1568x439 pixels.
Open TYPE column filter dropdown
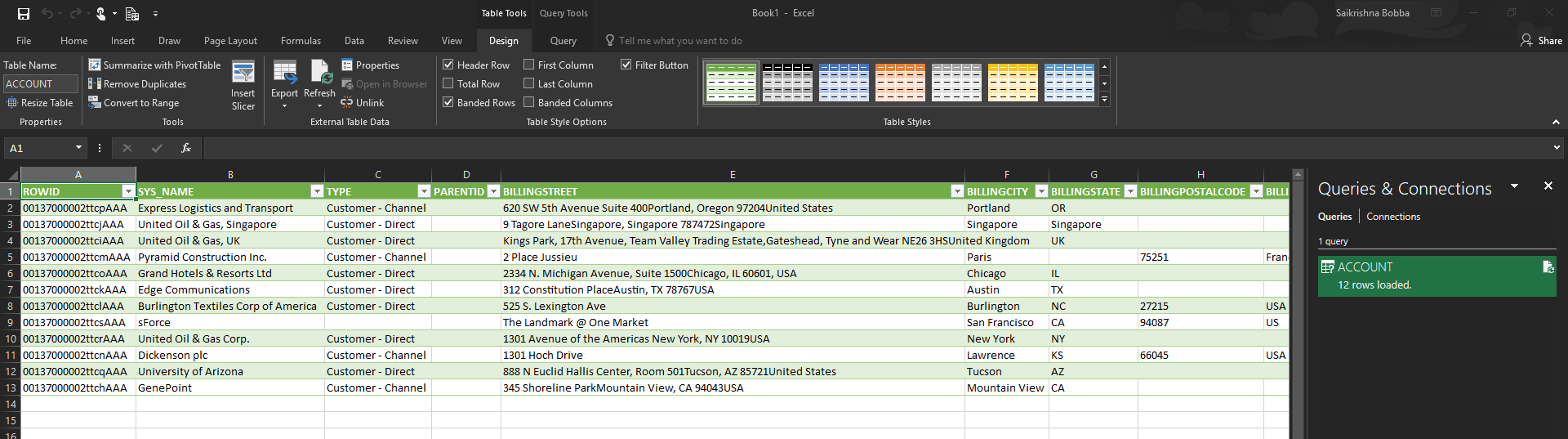[423, 191]
